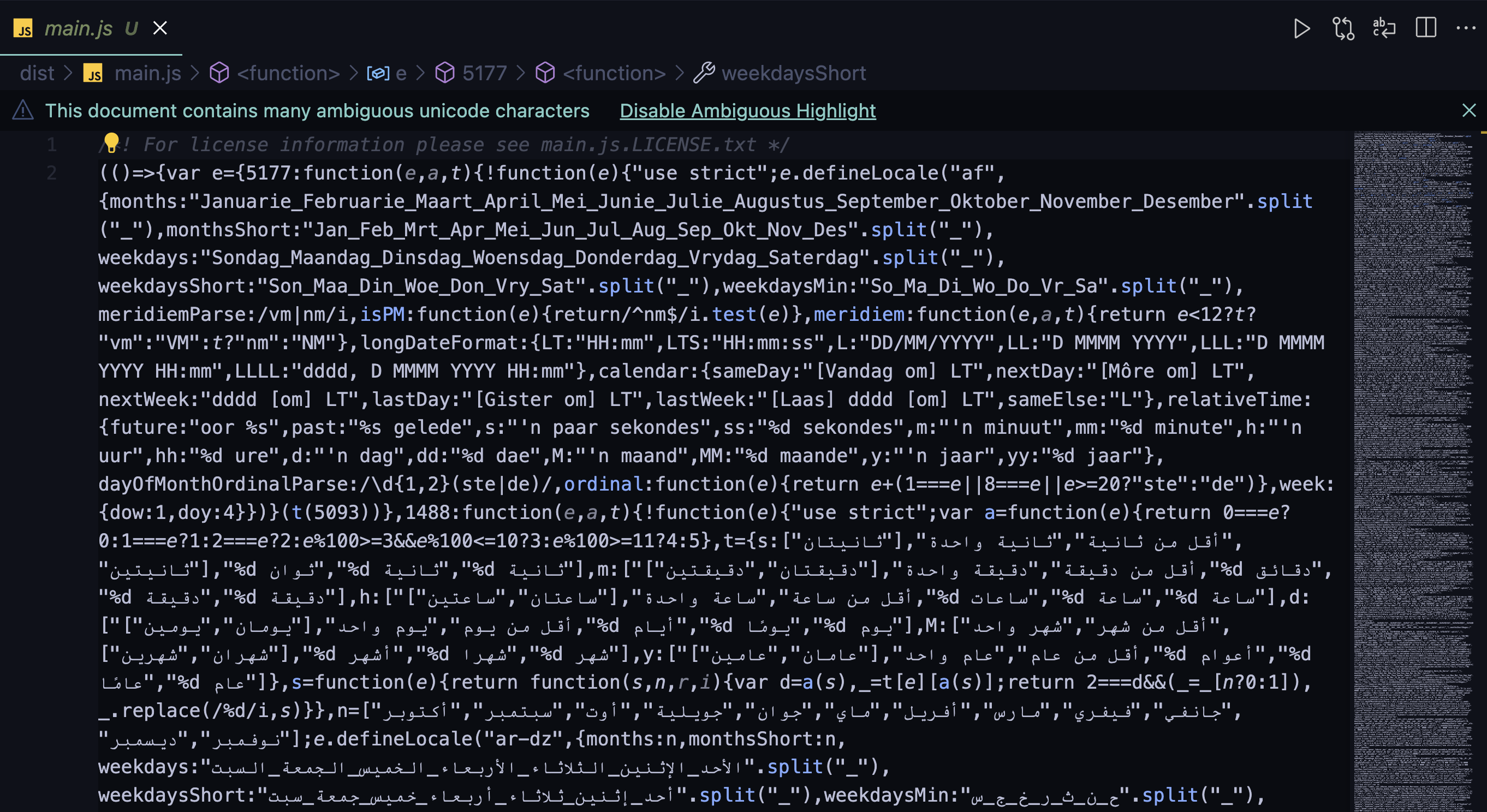Disable Ambiguous Highlight link
The height and width of the screenshot is (812, 1487).
point(747,110)
